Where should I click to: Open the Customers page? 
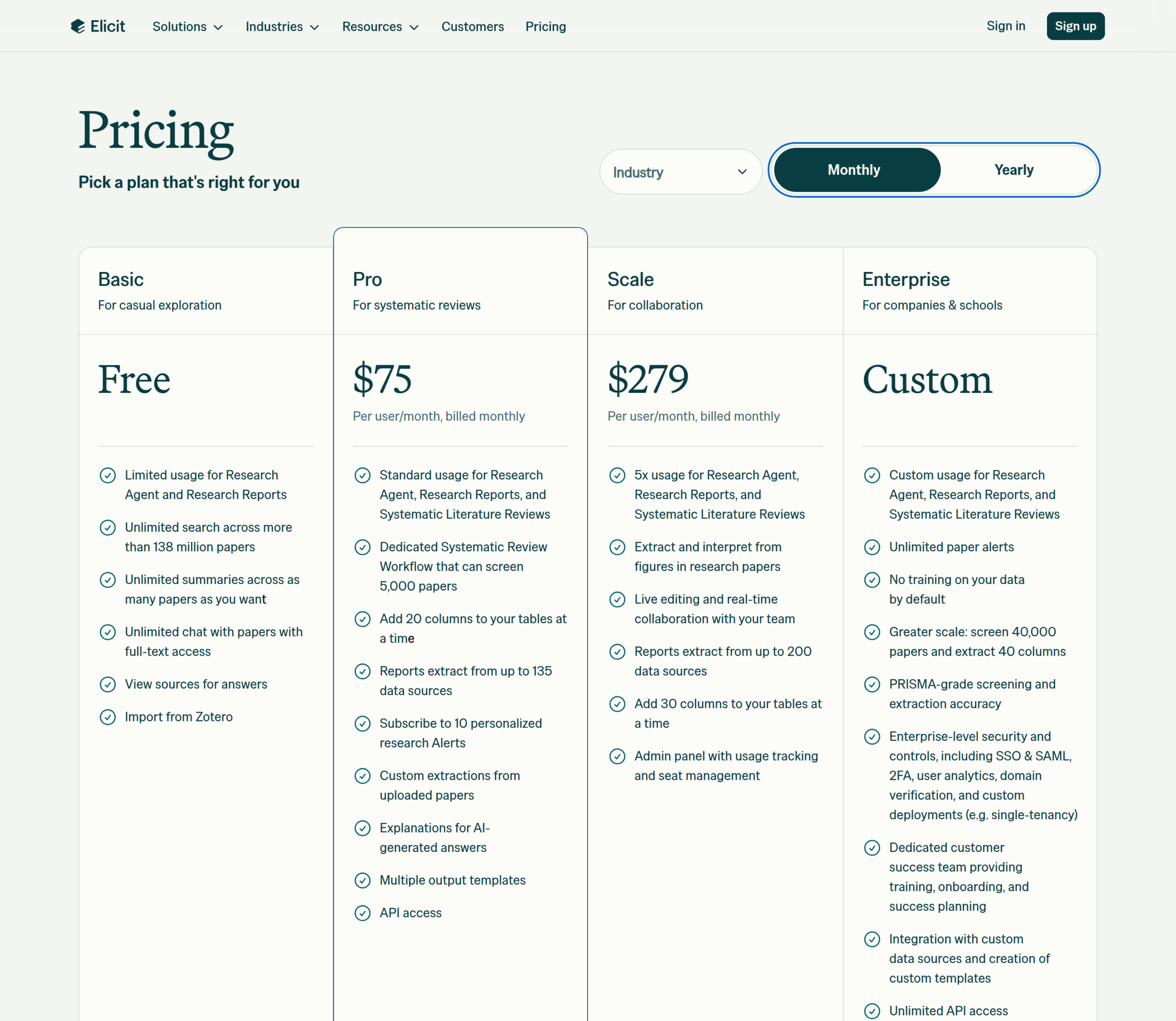pos(472,27)
